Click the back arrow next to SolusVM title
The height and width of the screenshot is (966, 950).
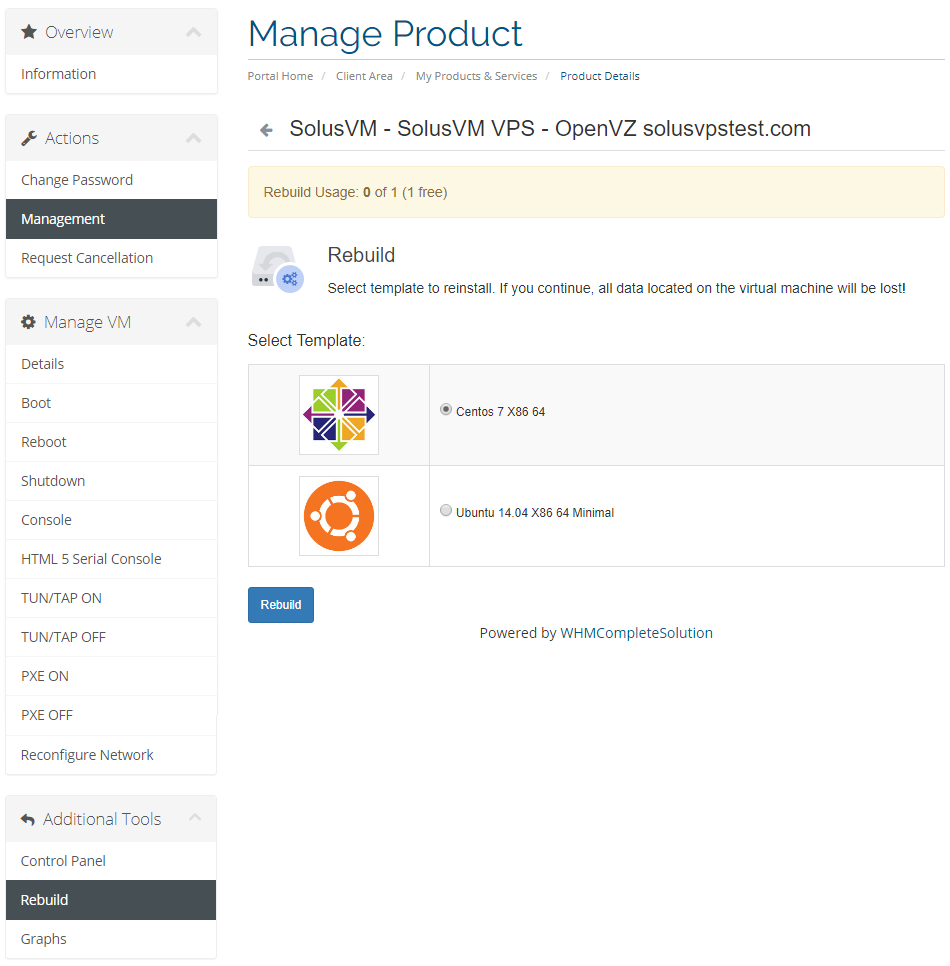(266, 130)
